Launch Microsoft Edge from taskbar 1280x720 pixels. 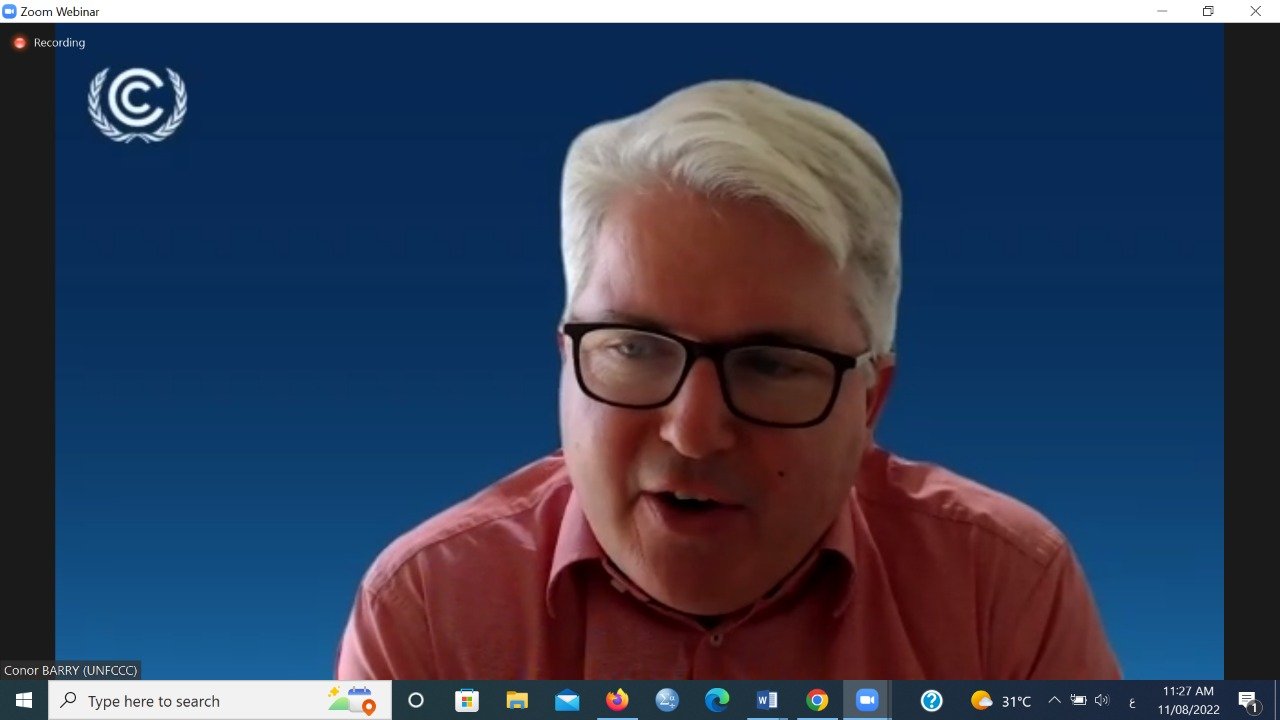(x=717, y=700)
